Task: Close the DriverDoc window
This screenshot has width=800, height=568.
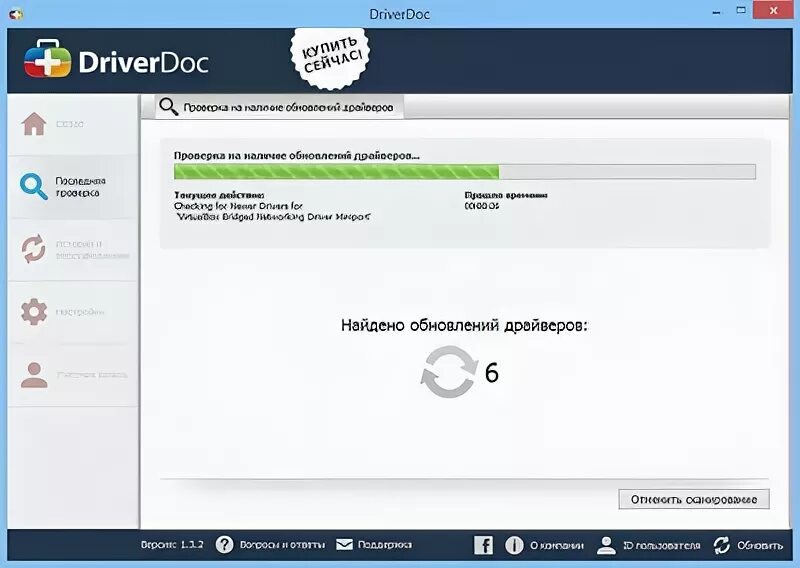Action: pyautogui.click(x=773, y=11)
